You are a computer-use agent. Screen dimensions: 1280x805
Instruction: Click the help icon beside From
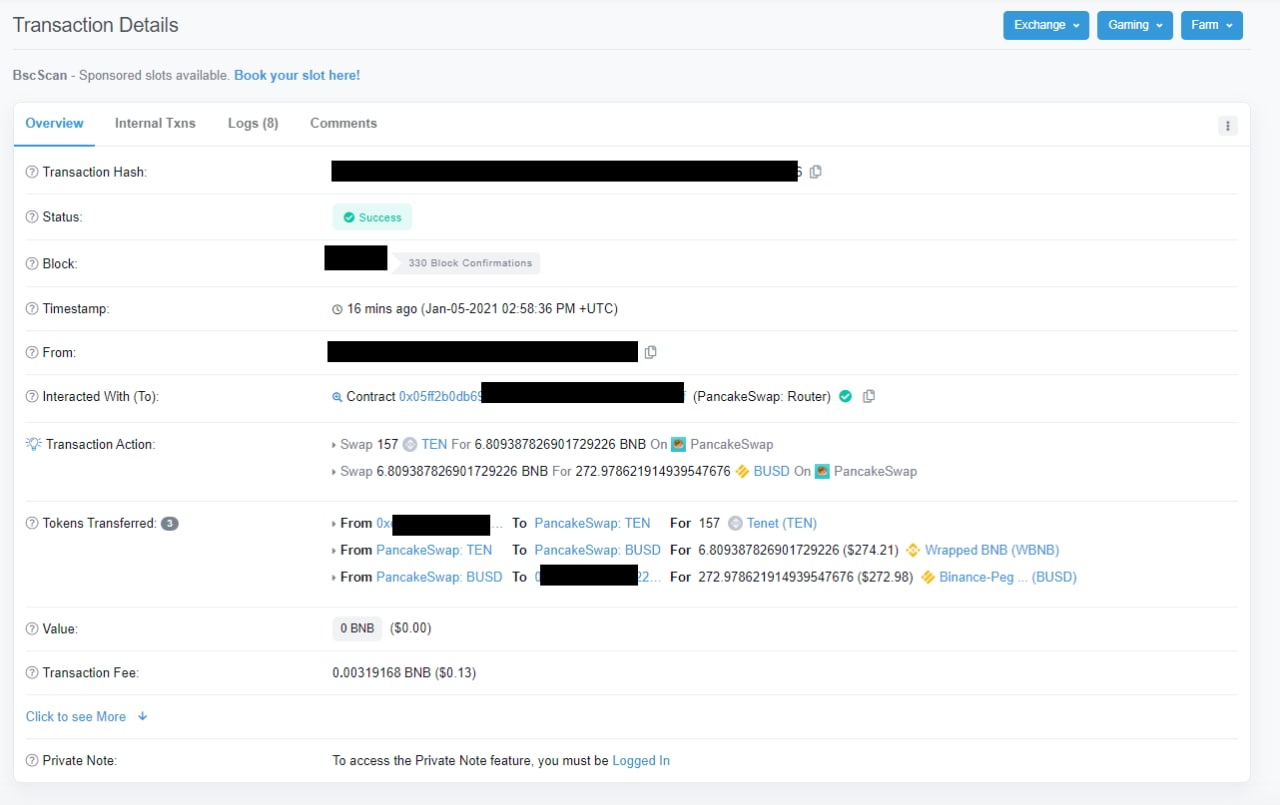(32, 353)
